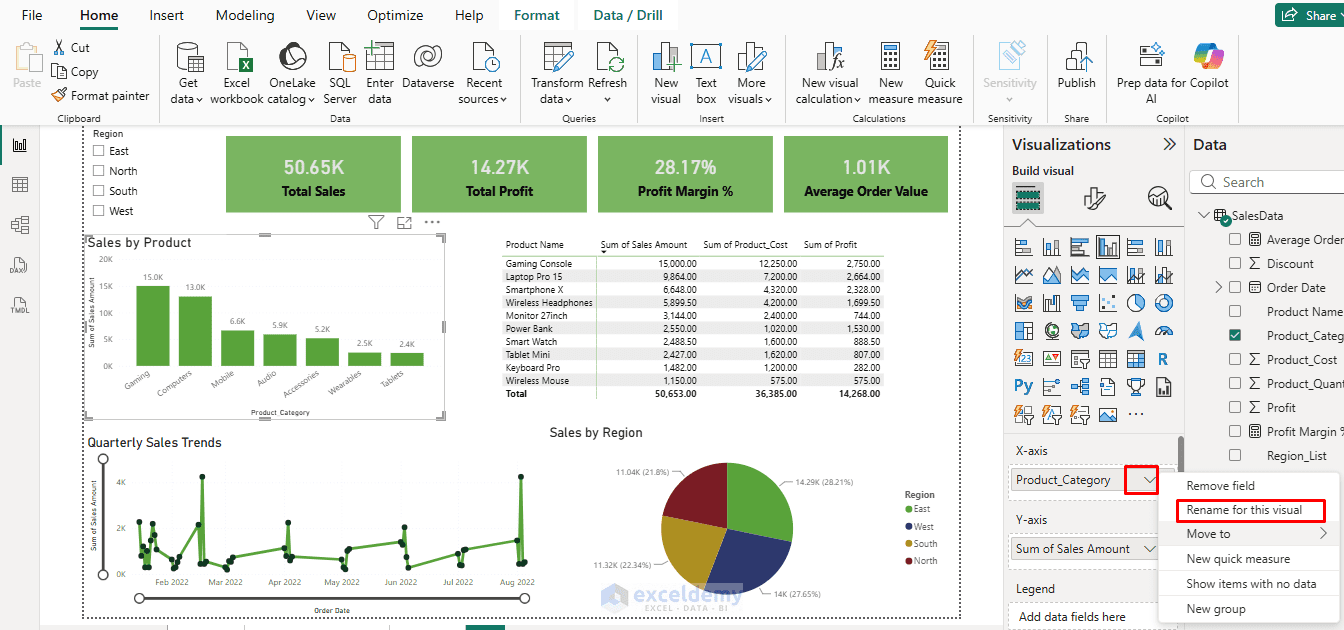Select the Donut chart visual icon
This screenshot has width=1344, height=630.
(1163, 303)
